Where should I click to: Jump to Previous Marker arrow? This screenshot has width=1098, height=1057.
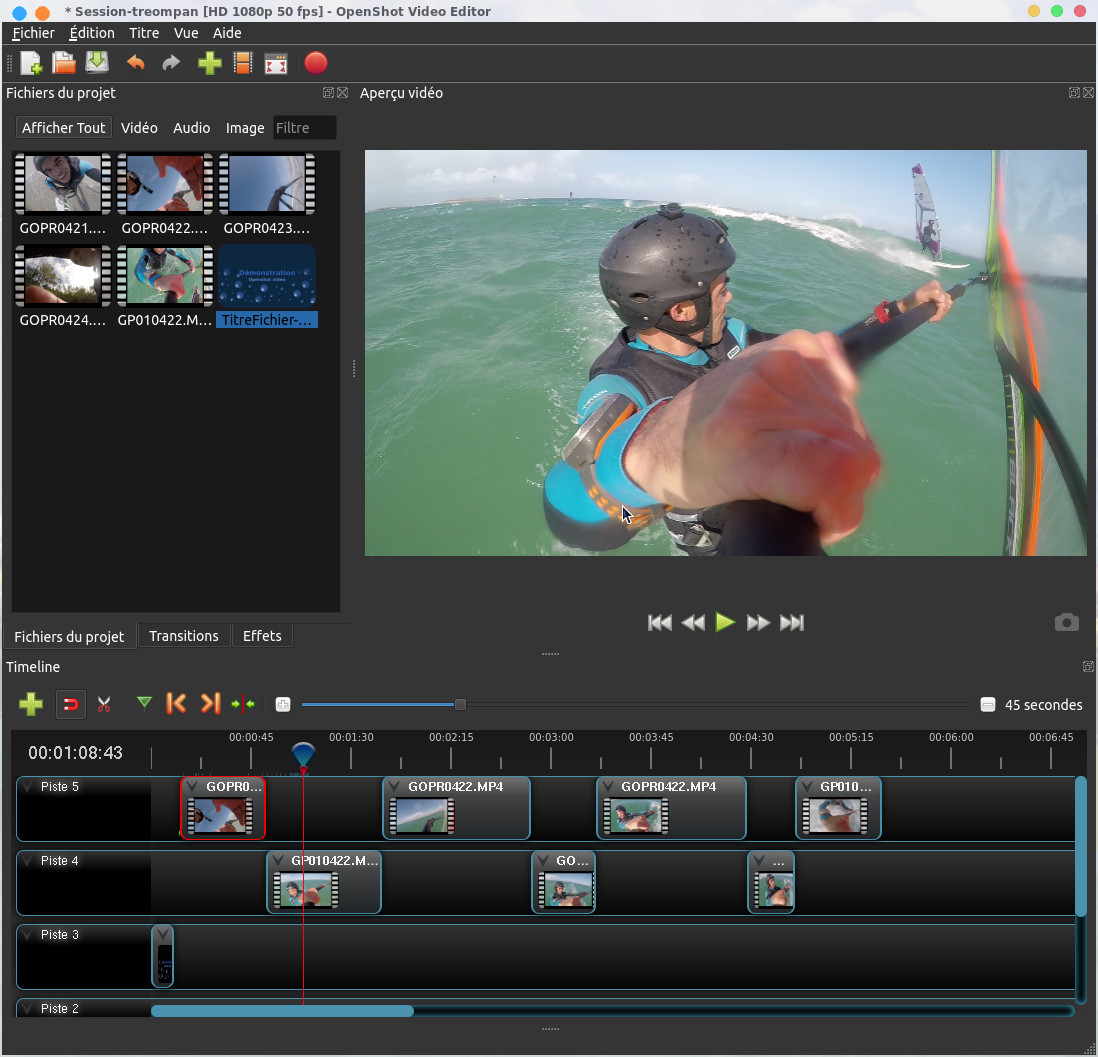pos(176,704)
